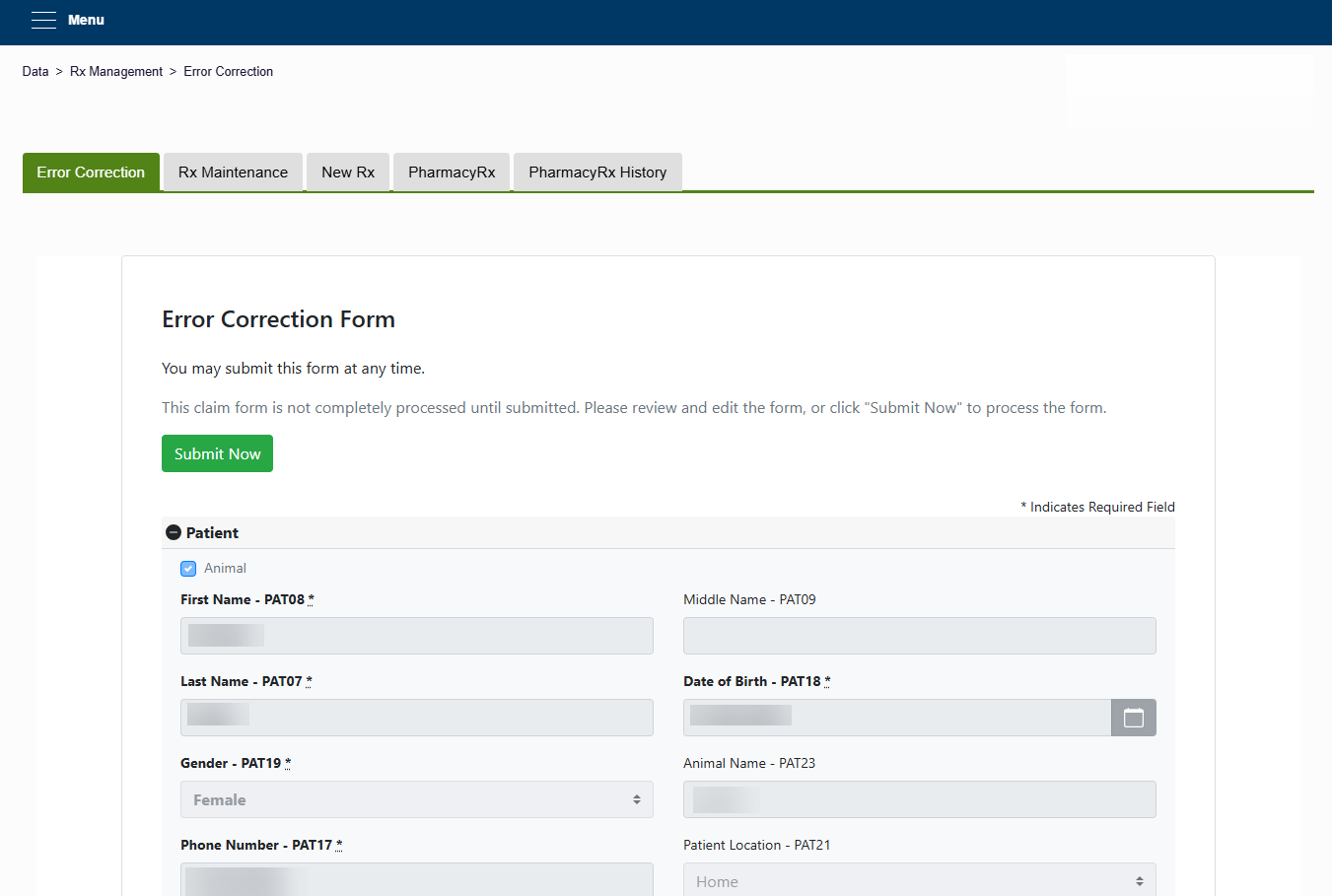
Task: Click the Submit Now button
Action: (x=217, y=453)
